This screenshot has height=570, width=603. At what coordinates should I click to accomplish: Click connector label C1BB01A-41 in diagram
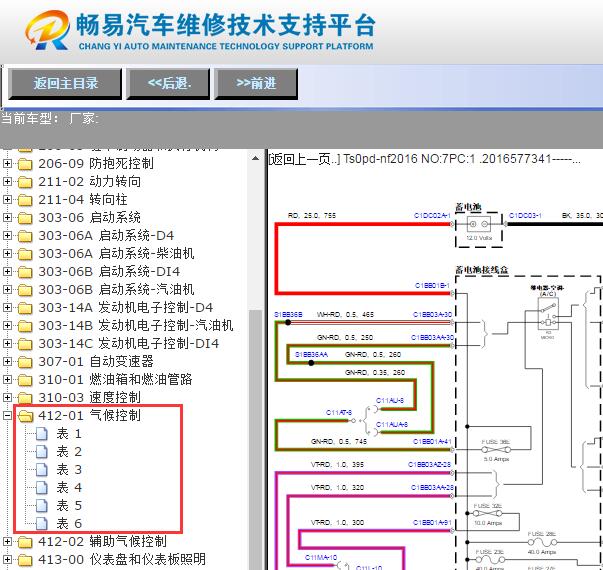point(432,442)
